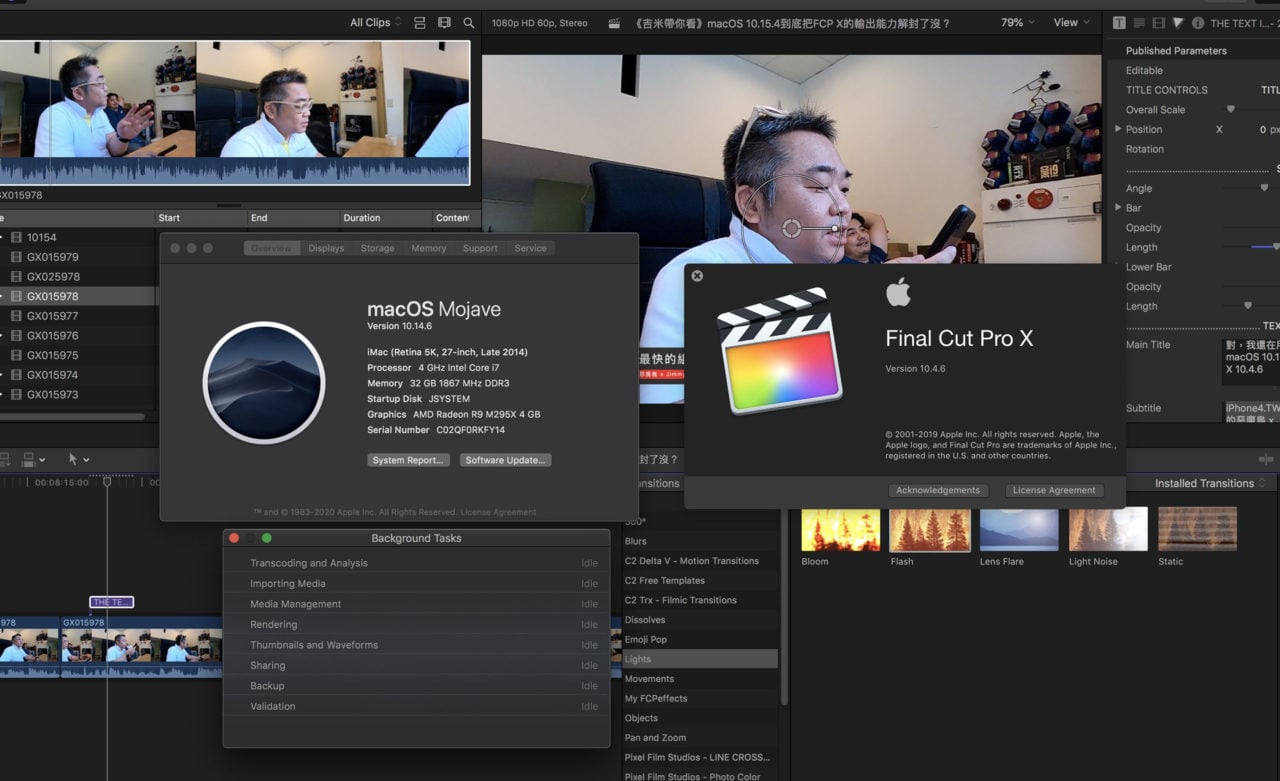This screenshot has width=1280, height=781.
Task: Select the Light Noise transition thumbnail
Action: pyautogui.click(x=1108, y=529)
